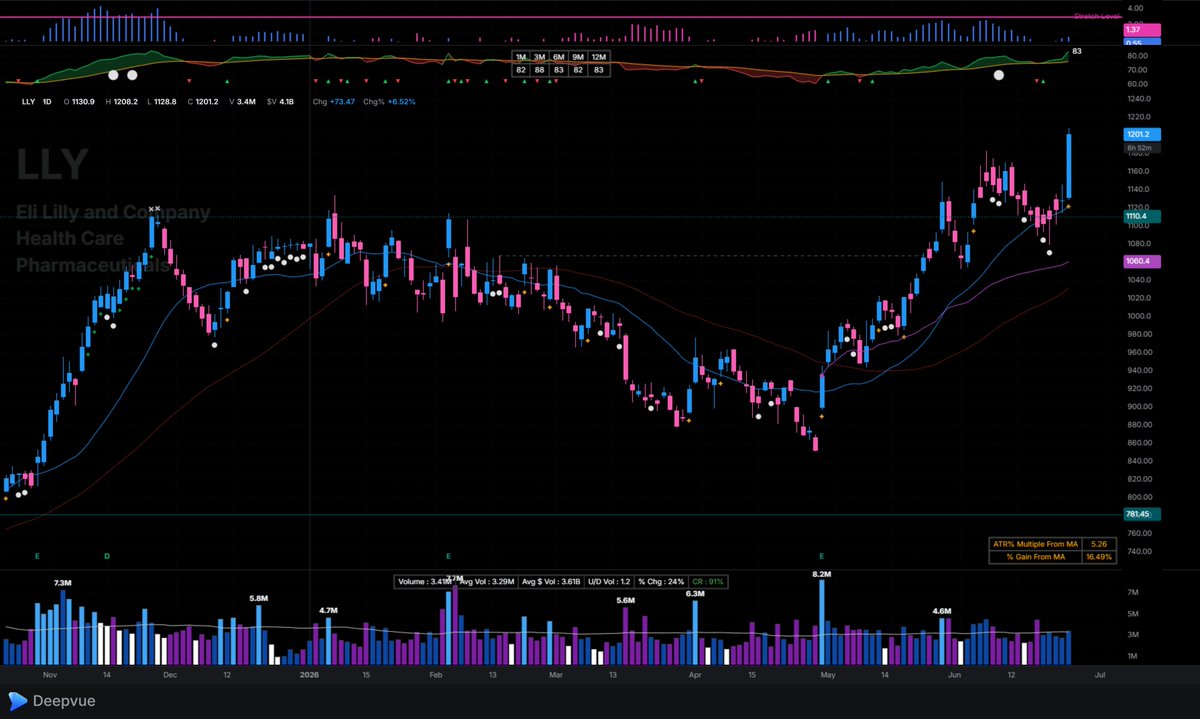Select the 1D timeframe label
The height and width of the screenshot is (719, 1200).
point(47,101)
